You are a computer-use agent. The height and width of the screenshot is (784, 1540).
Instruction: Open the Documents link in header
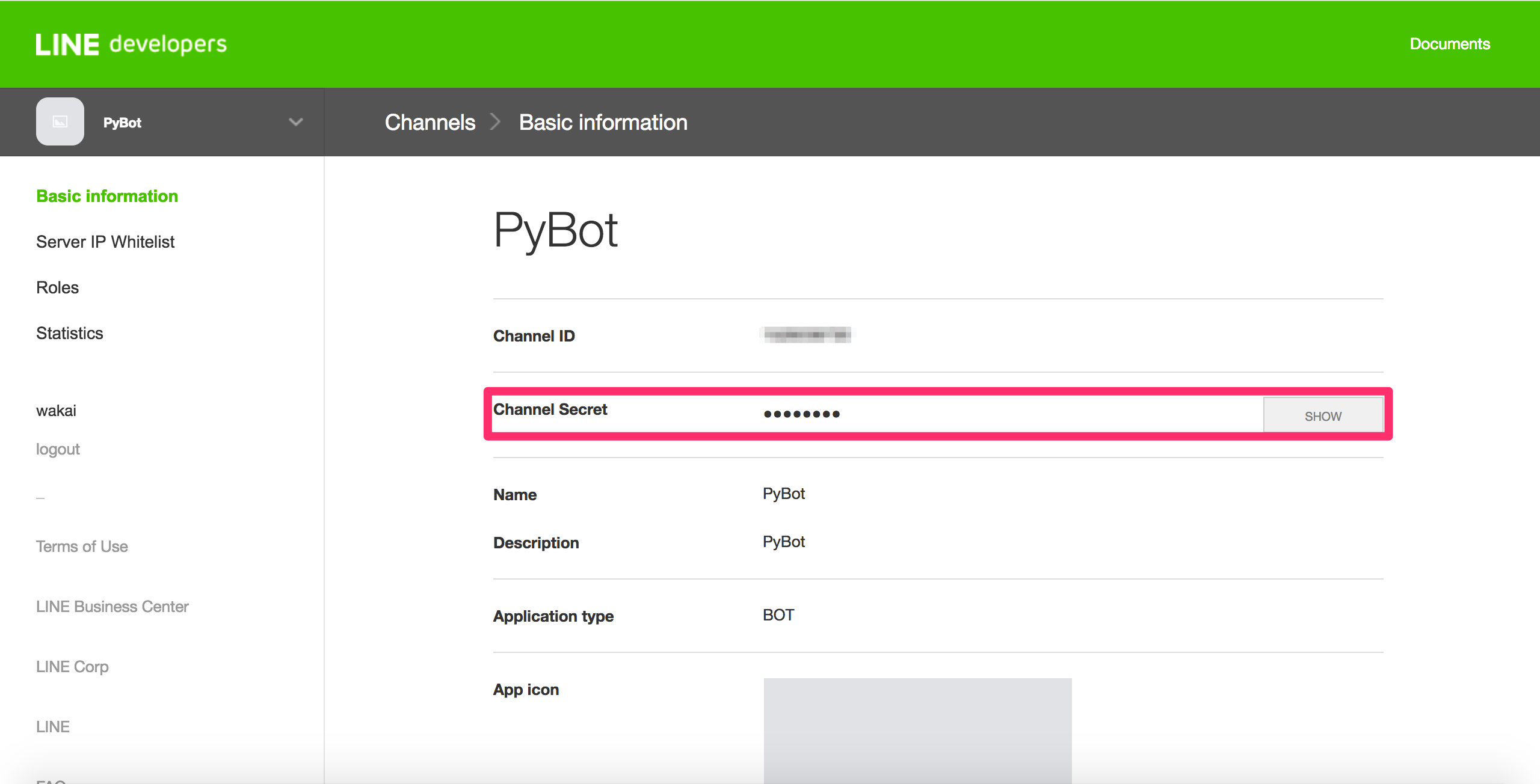[1450, 44]
